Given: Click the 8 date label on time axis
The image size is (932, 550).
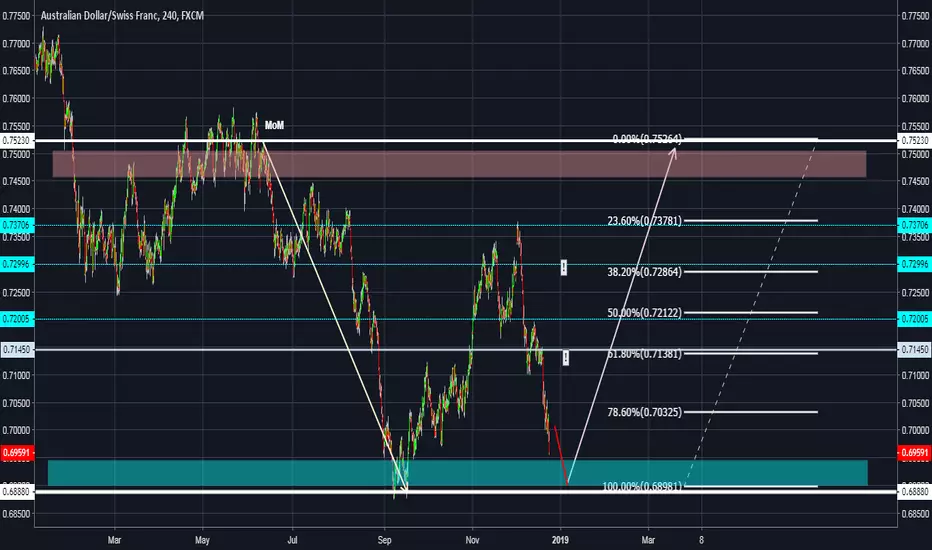Looking at the screenshot, I should coord(701,540).
